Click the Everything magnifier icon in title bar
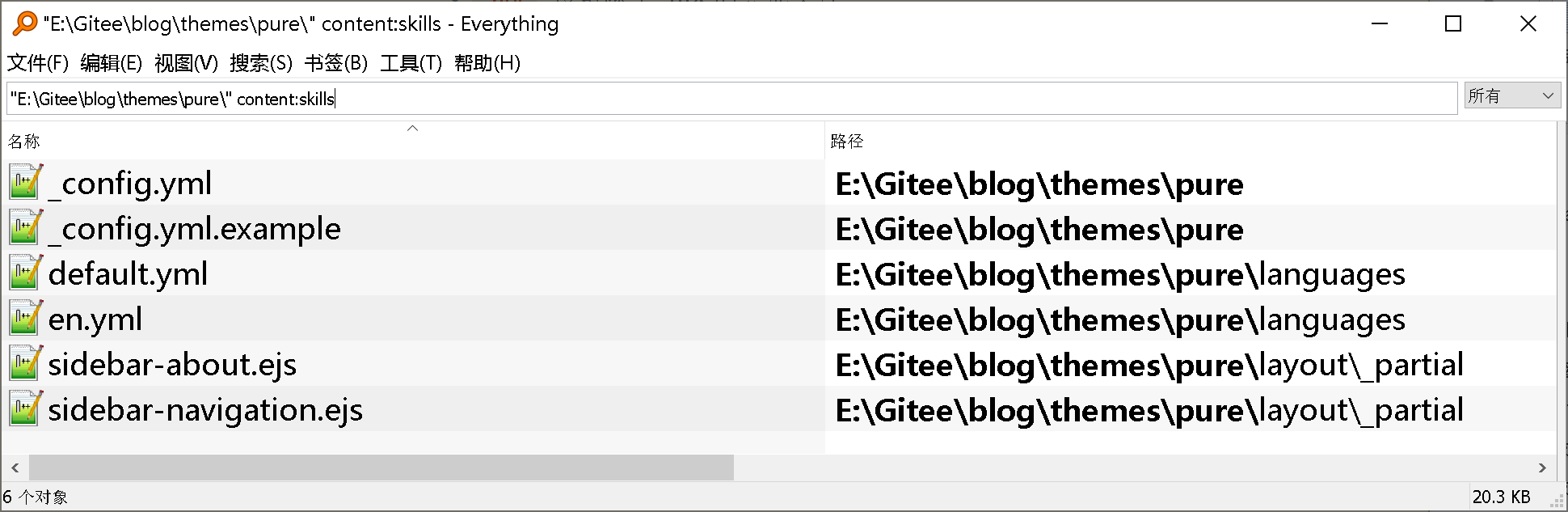The image size is (1568, 512). [24, 23]
